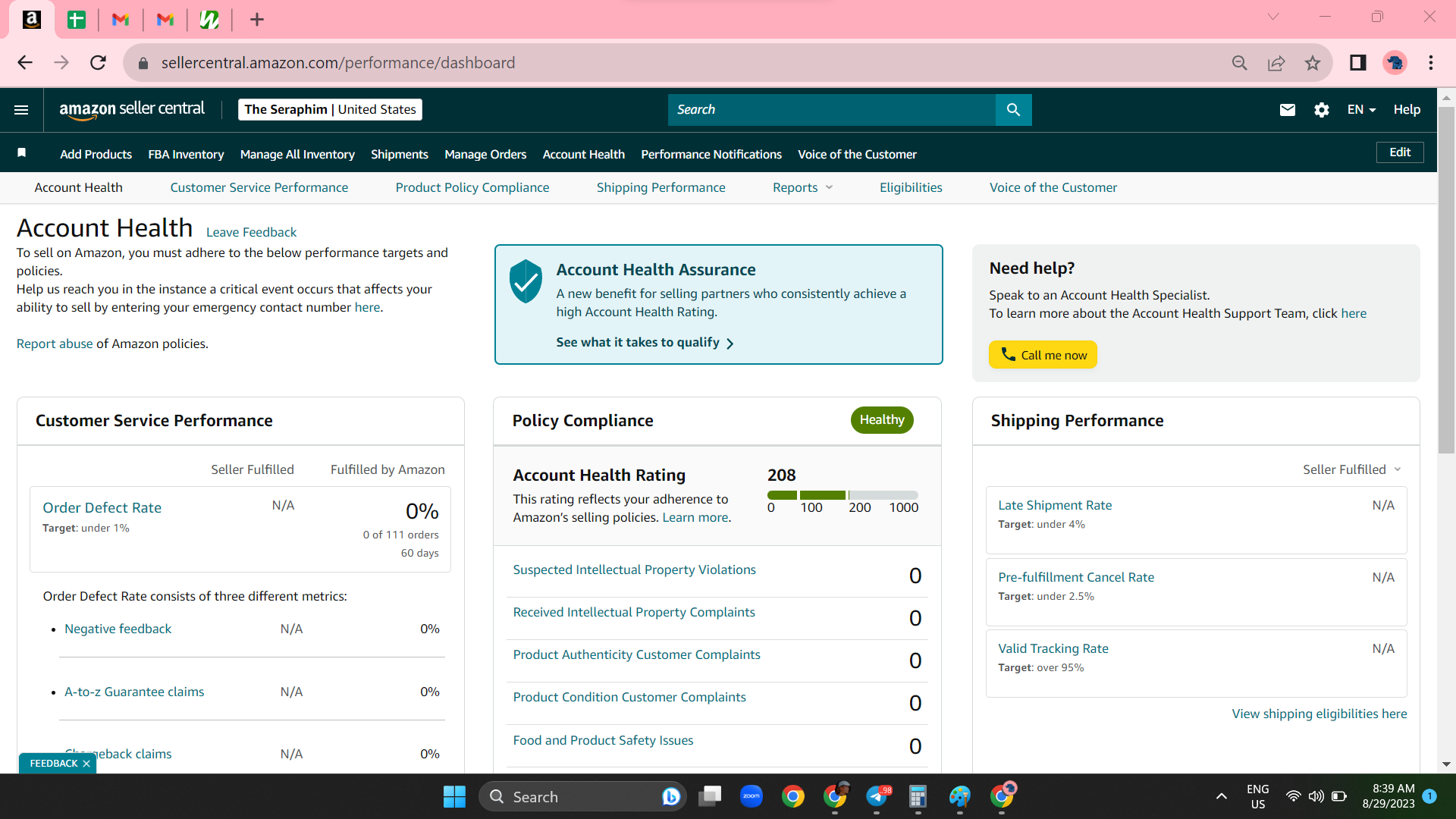Click the browser address bar URL
The width and height of the screenshot is (1456, 819).
pyautogui.click(x=337, y=63)
